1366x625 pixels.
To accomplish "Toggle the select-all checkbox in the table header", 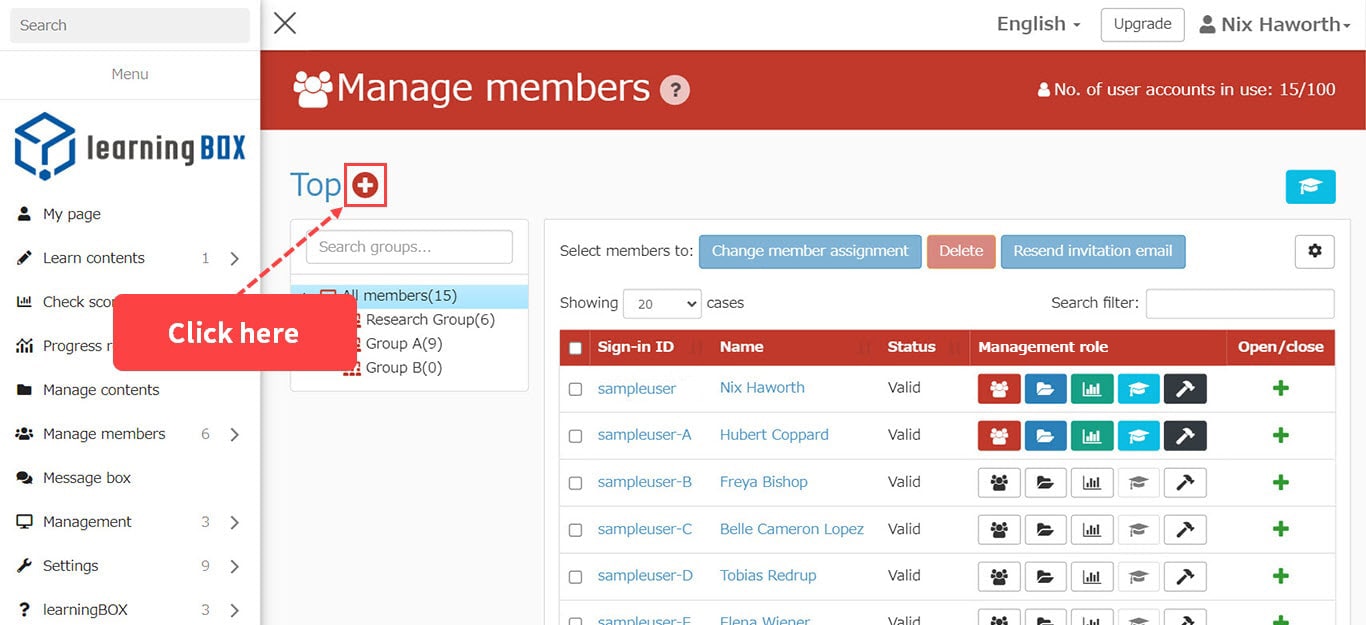I will pos(575,348).
